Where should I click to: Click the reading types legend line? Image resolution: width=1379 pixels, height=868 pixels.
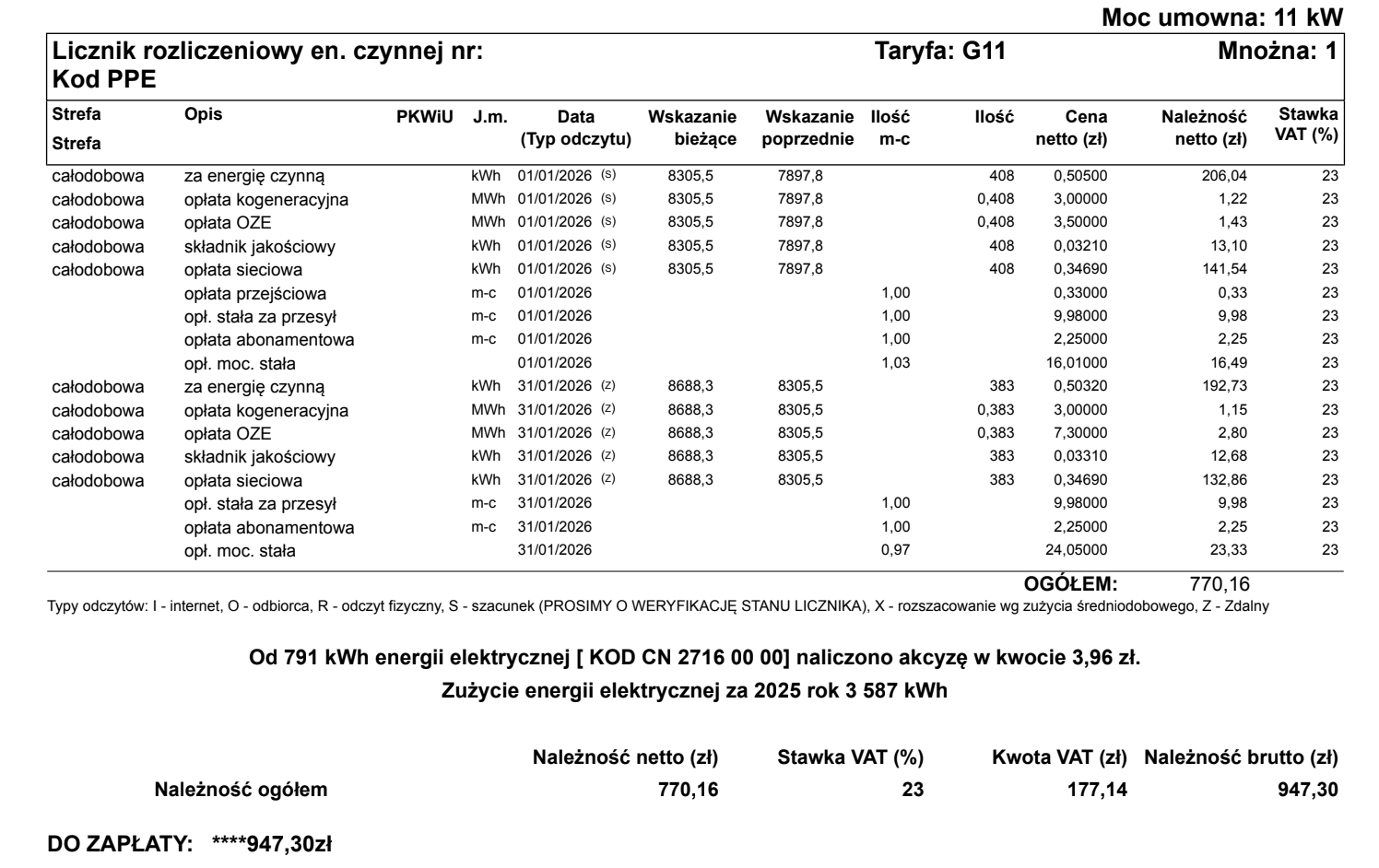[657, 606]
